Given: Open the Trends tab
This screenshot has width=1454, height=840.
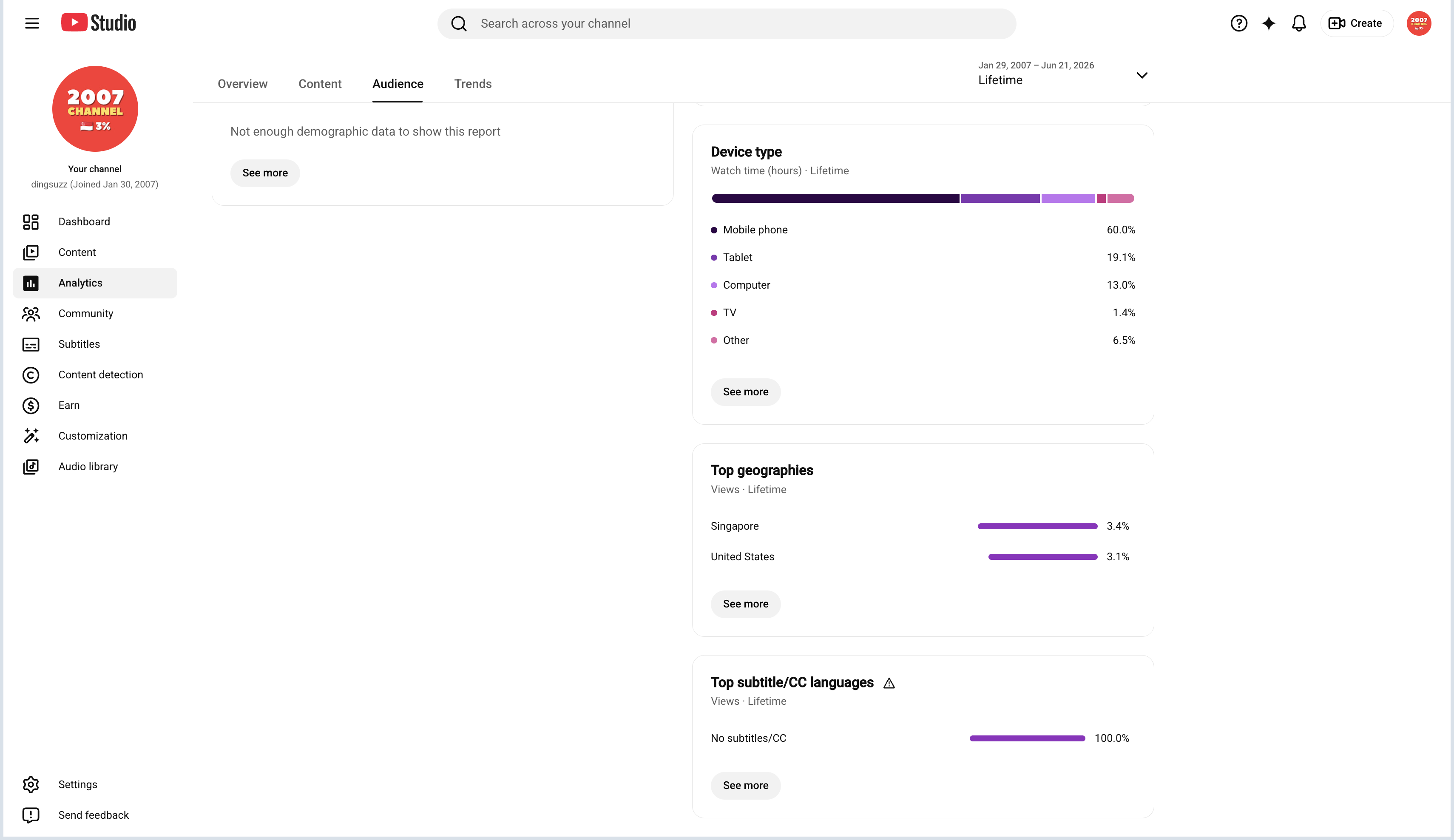Looking at the screenshot, I should coord(473,84).
